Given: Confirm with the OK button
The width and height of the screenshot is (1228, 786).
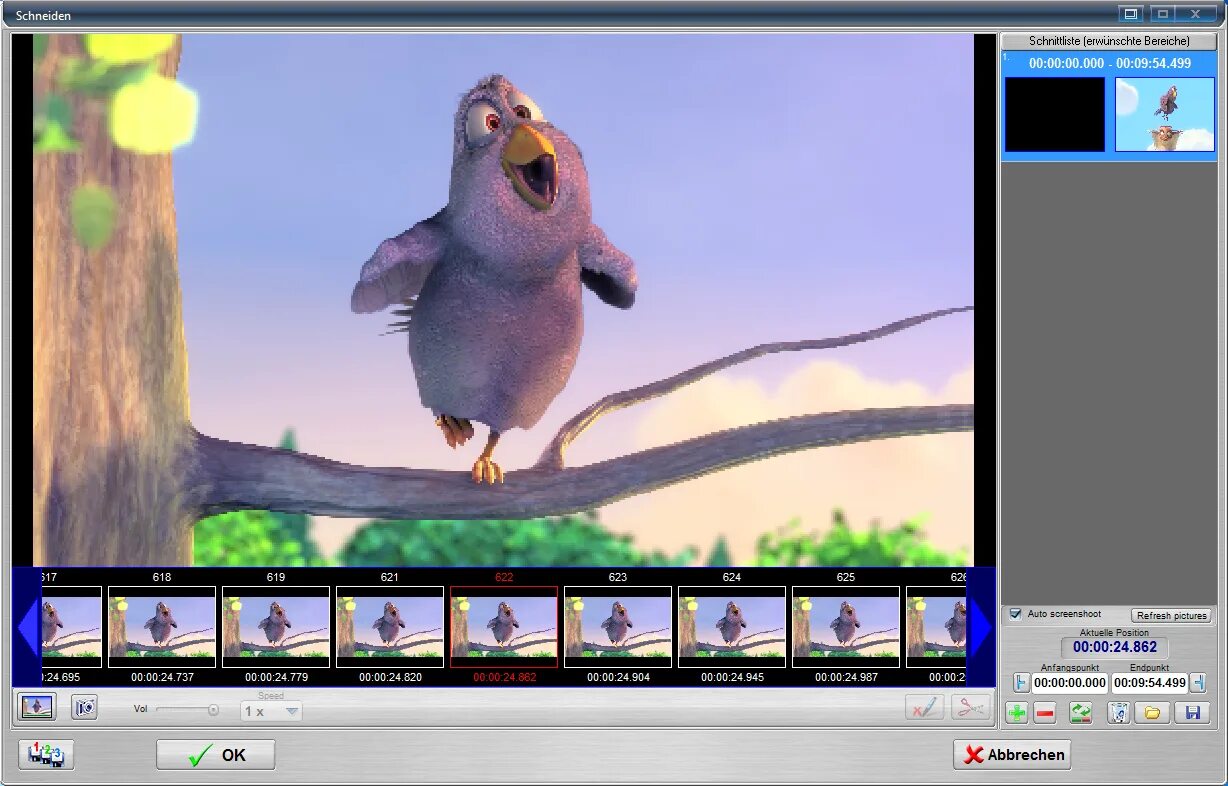Looking at the screenshot, I should tap(216, 755).
